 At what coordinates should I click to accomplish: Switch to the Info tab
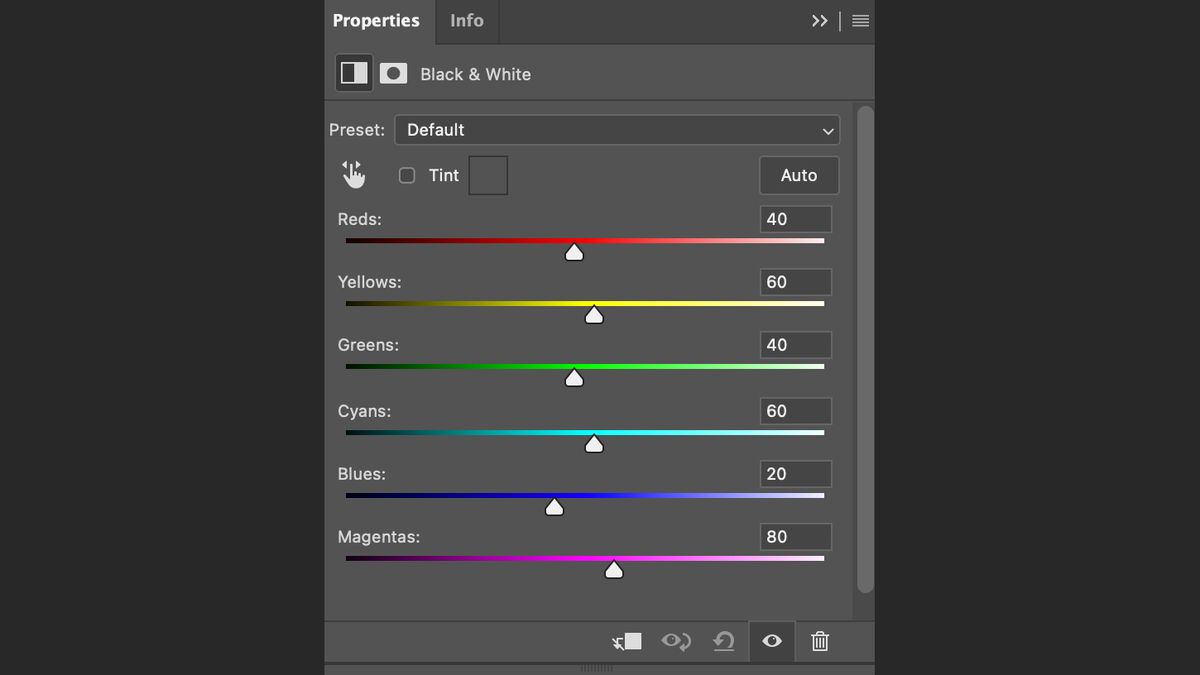click(x=467, y=21)
